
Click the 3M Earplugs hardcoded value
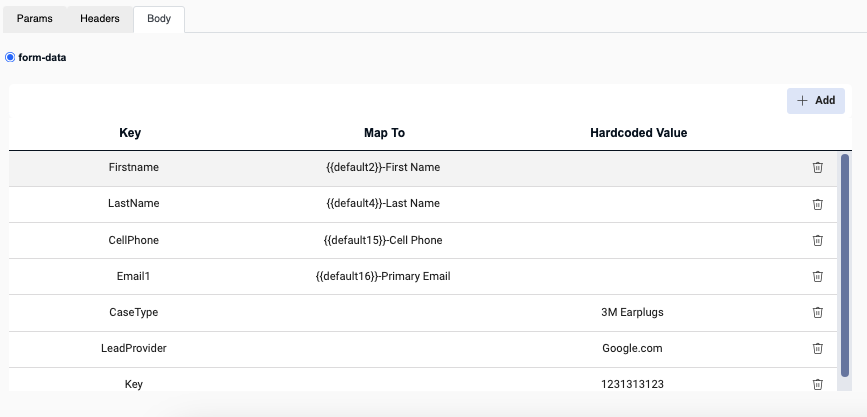coord(632,312)
